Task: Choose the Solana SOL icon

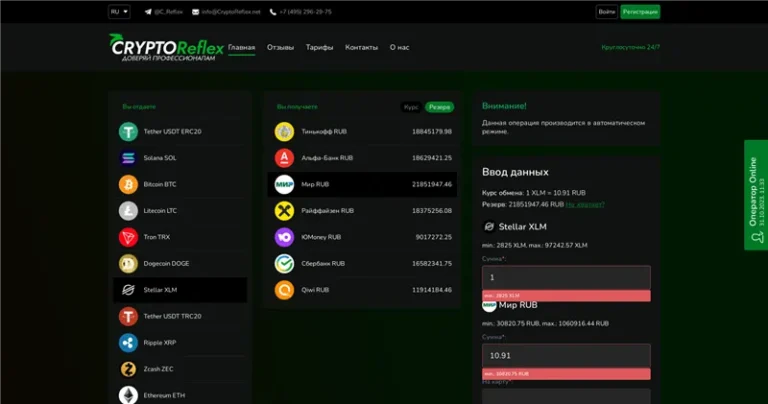Action: (x=128, y=158)
